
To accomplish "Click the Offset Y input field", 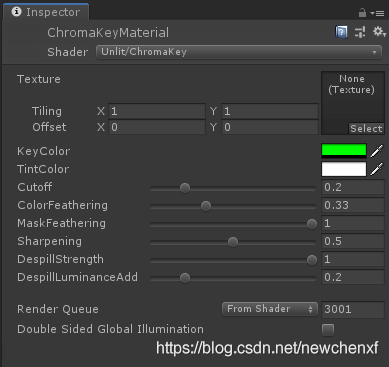I will [x=270, y=127].
